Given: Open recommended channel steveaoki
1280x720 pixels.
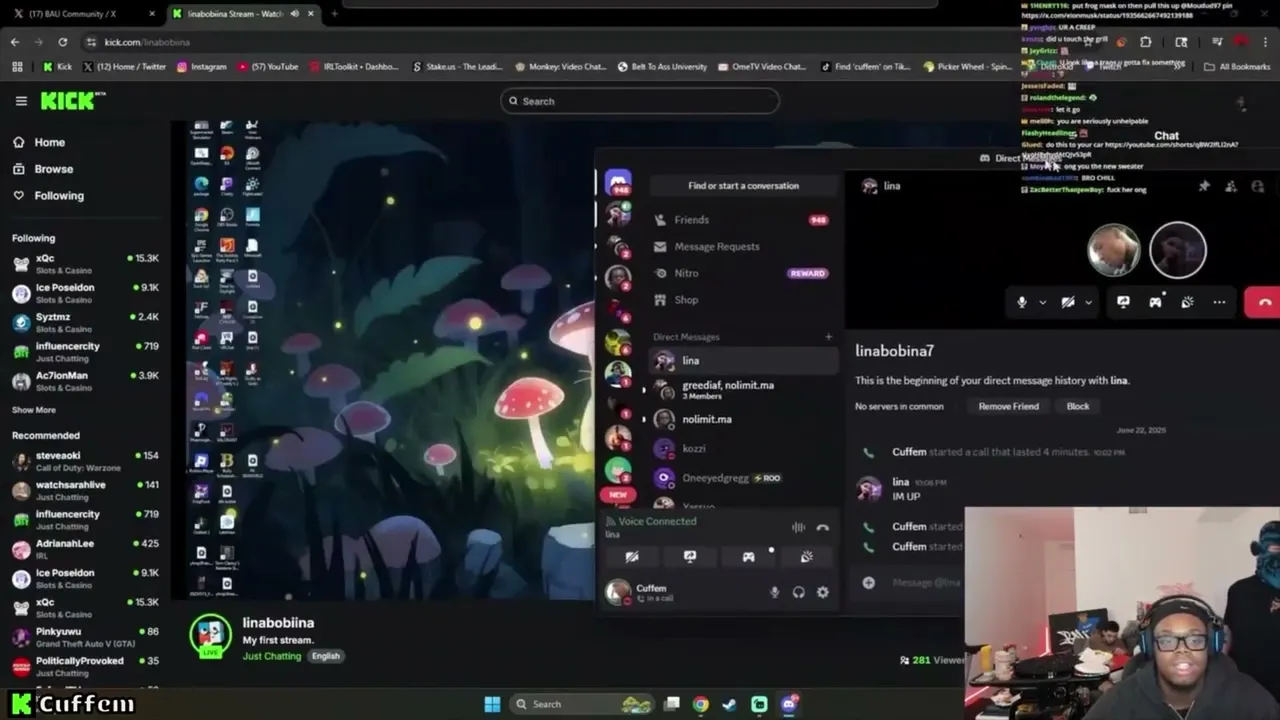Looking at the screenshot, I should [84, 461].
